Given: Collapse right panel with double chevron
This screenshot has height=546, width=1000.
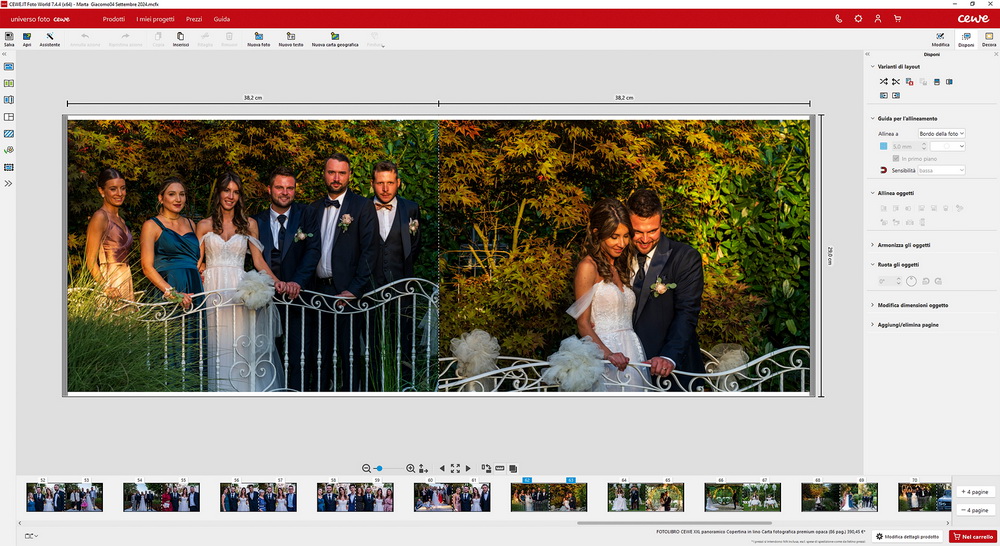Looking at the screenshot, I should (867, 54).
